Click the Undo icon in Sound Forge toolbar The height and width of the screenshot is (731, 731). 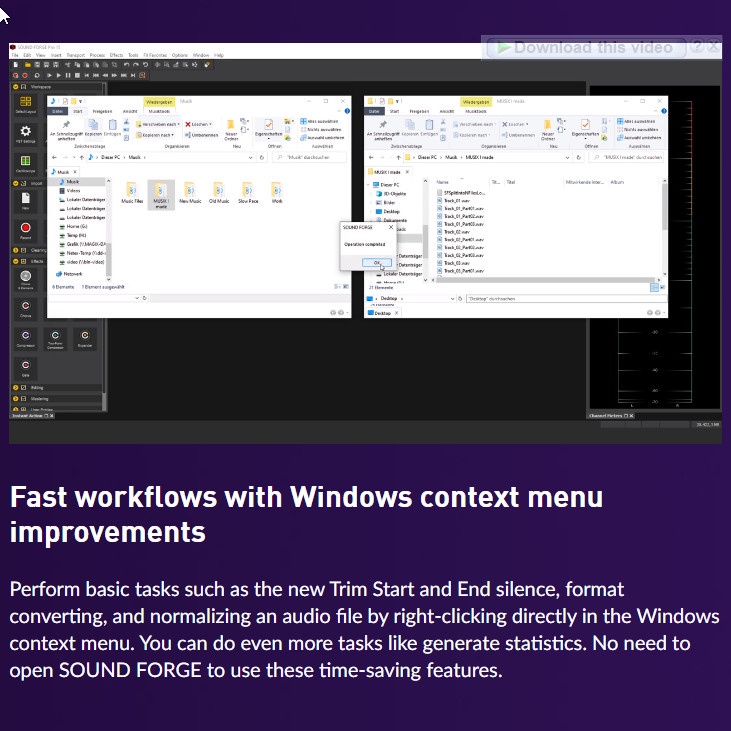point(126,65)
